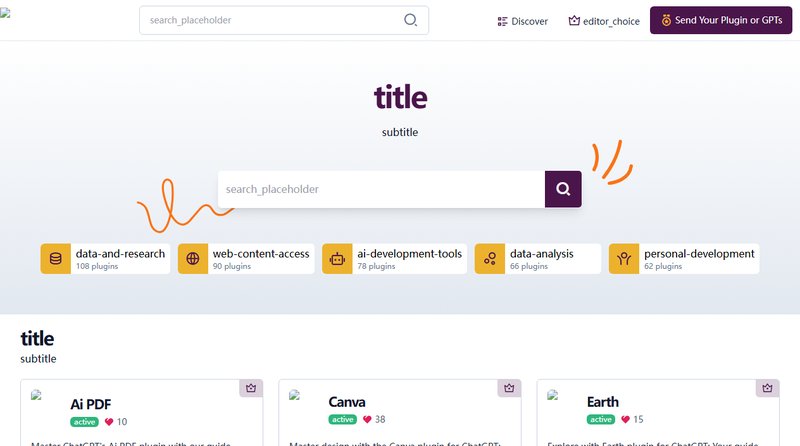Image resolution: width=800 pixels, height=446 pixels.
Task: Click Send Your Plugin or GPTs button
Action: click(721, 21)
